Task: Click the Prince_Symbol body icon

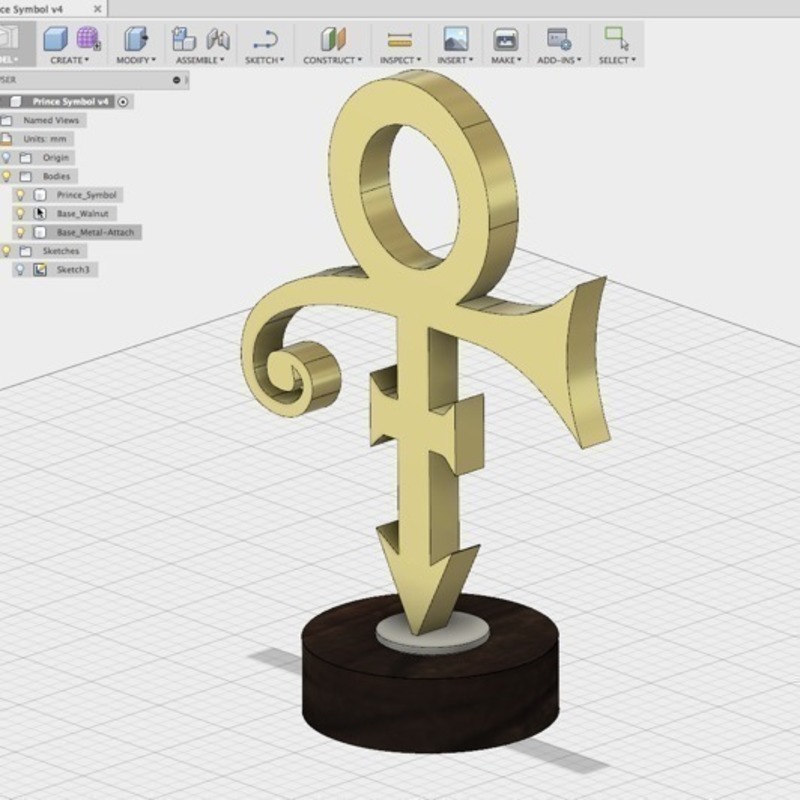Action: [40, 195]
